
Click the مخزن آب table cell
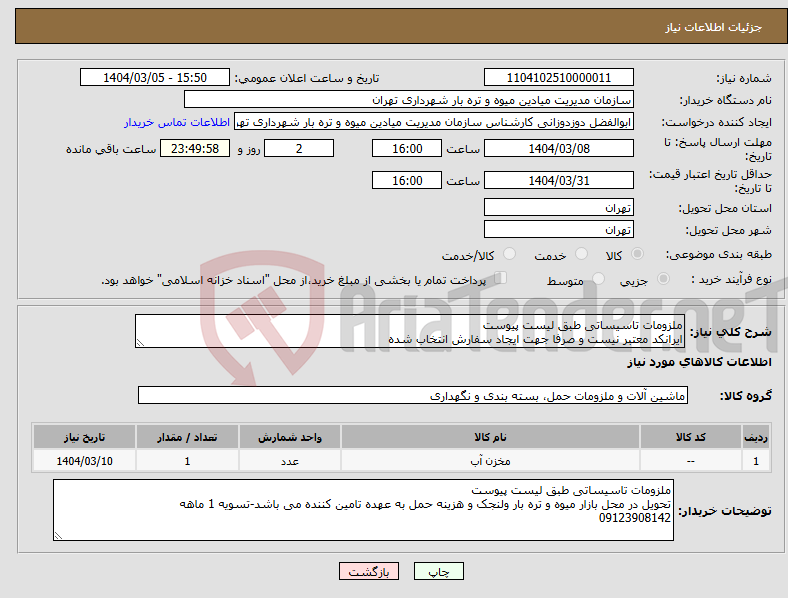tap(490, 461)
